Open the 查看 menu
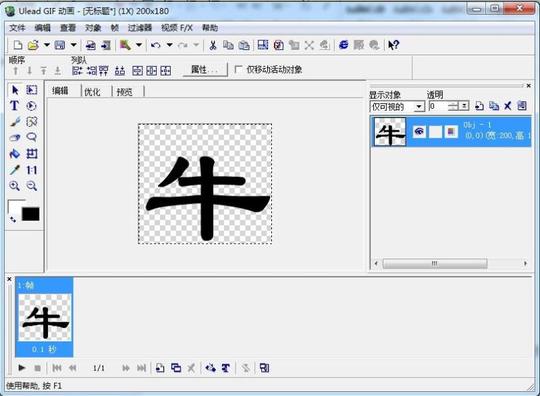Image resolution: width=540 pixels, height=396 pixels. (68, 28)
